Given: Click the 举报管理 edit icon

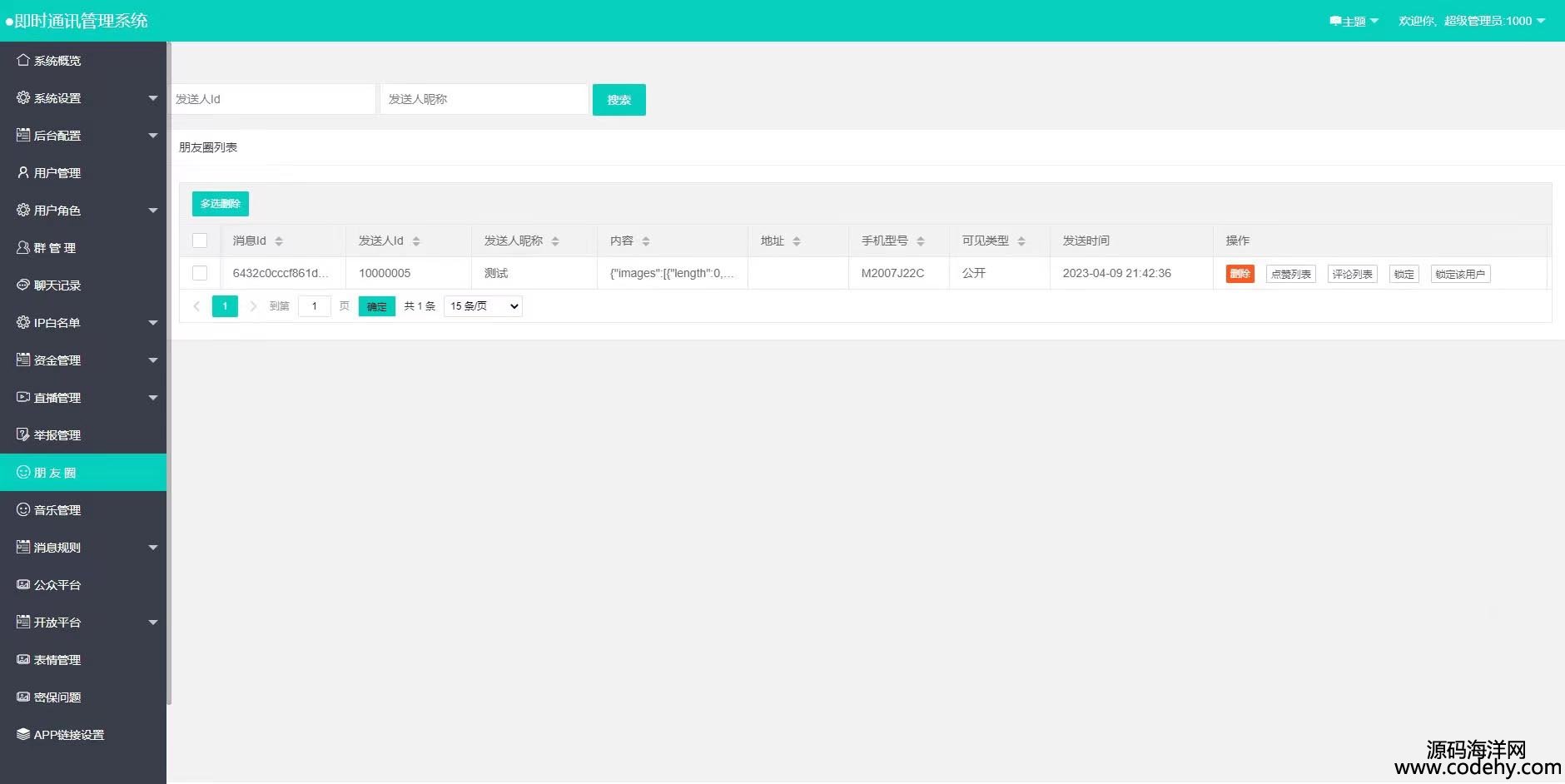Looking at the screenshot, I should point(23,434).
